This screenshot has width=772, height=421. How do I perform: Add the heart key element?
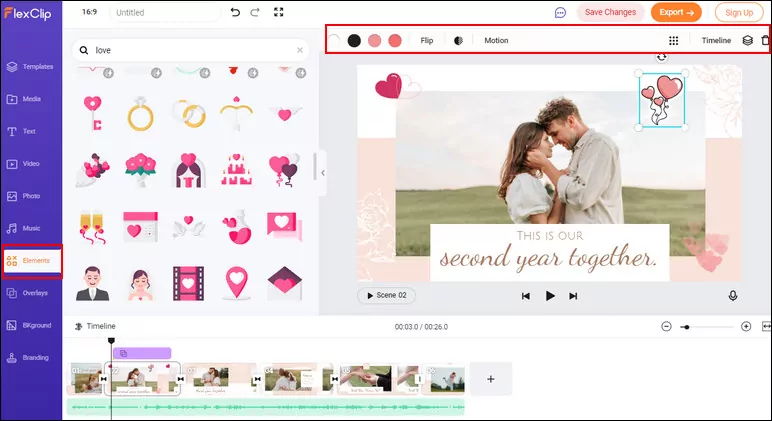click(x=93, y=113)
